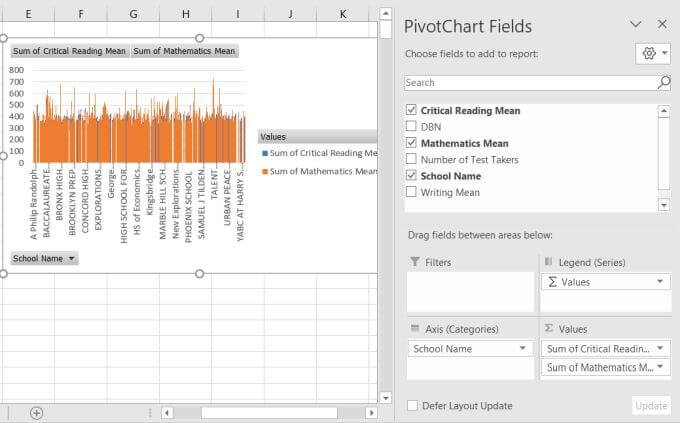This screenshot has height=423, width=680.
Task: Open the task pane options chevron
Action: point(636,24)
